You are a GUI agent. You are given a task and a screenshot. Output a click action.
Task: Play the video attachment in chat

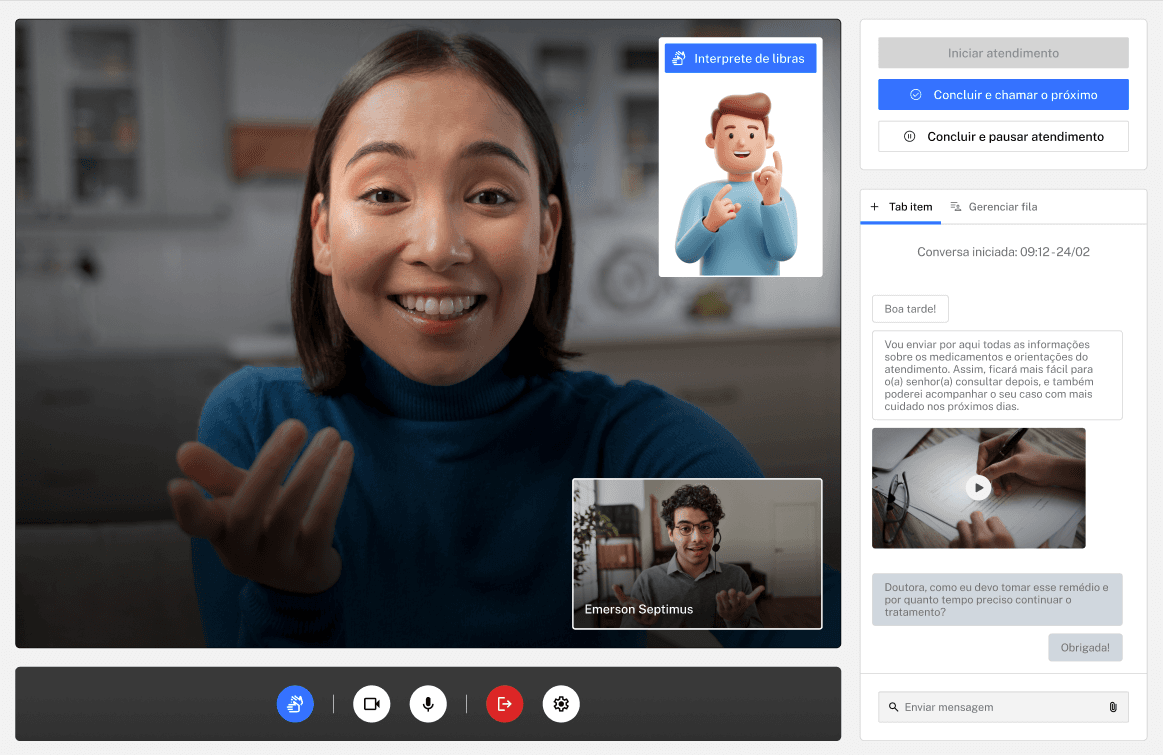pyautogui.click(x=978, y=487)
